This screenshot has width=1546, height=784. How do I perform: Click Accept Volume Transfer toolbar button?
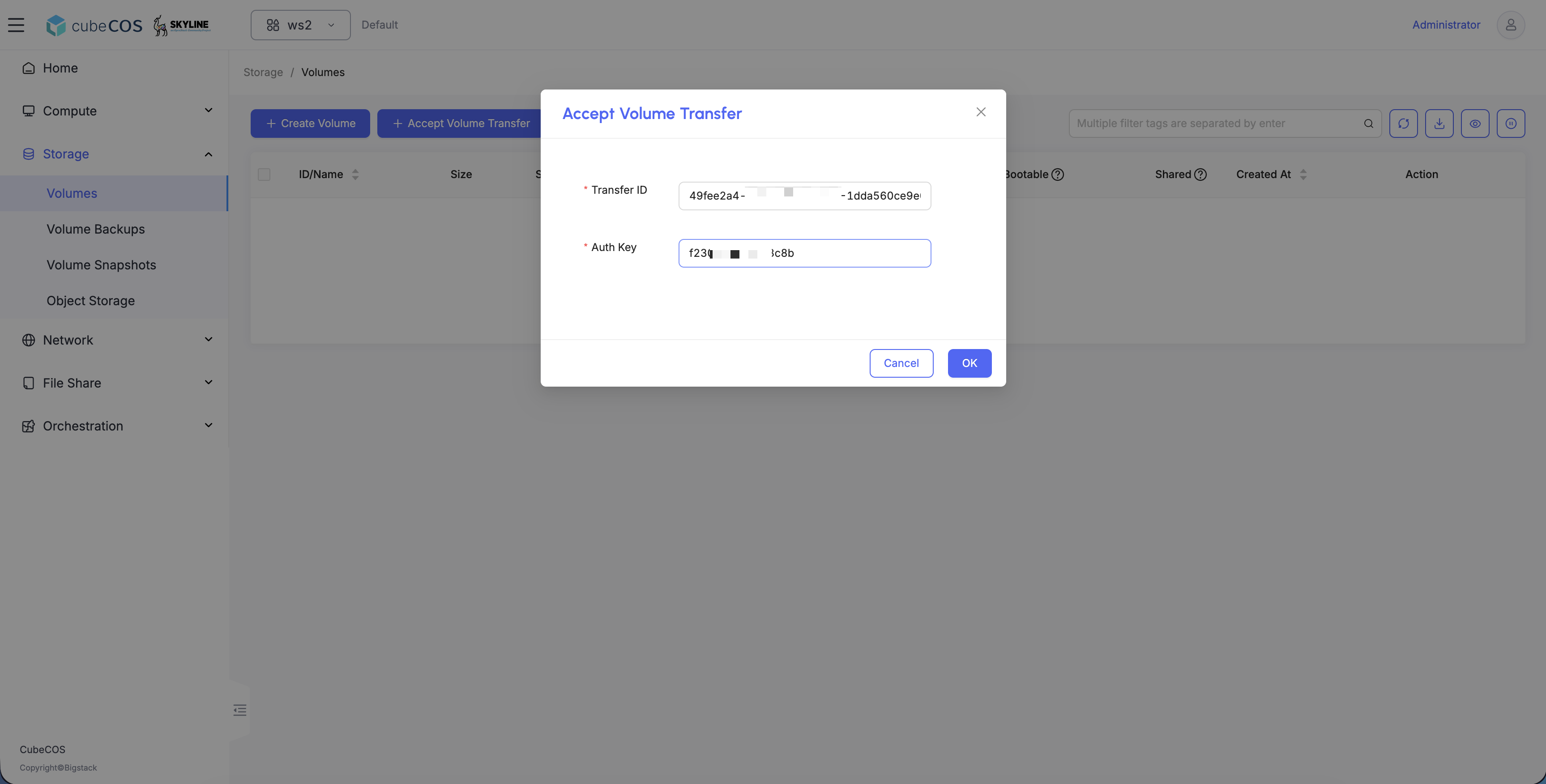point(460,124)
